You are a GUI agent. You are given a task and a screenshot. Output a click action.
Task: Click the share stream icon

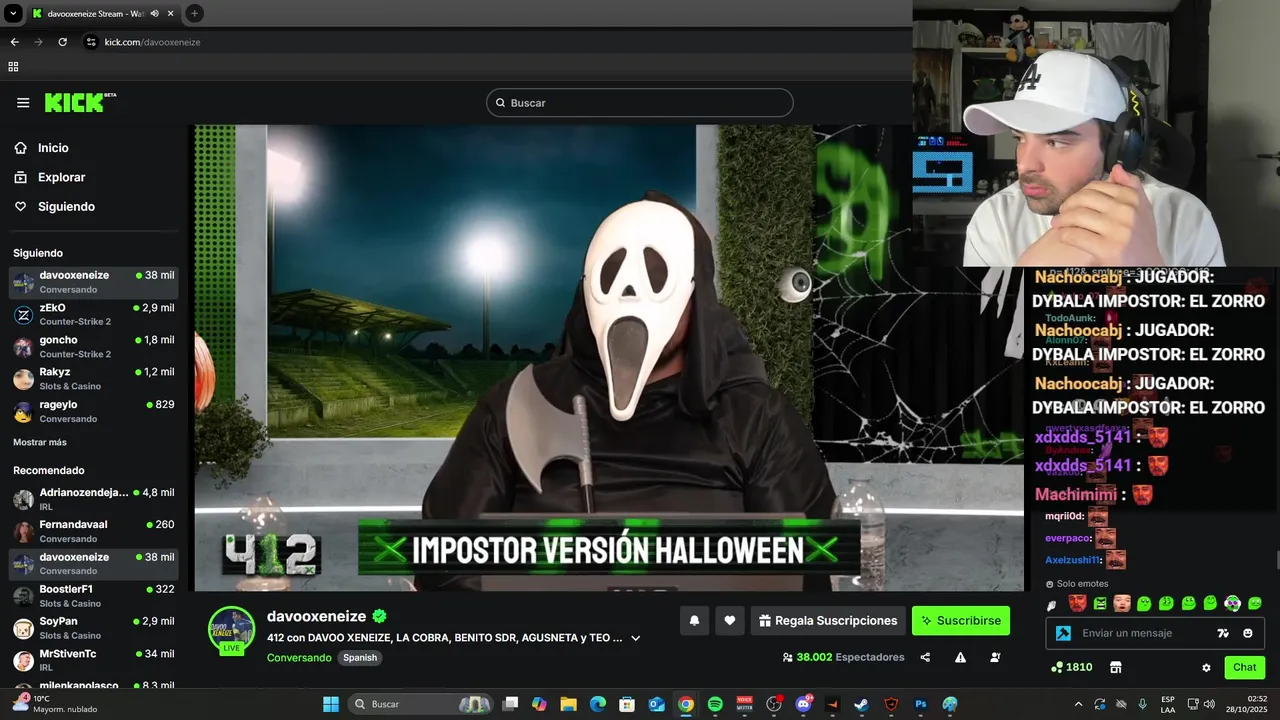tap(925, 658)
